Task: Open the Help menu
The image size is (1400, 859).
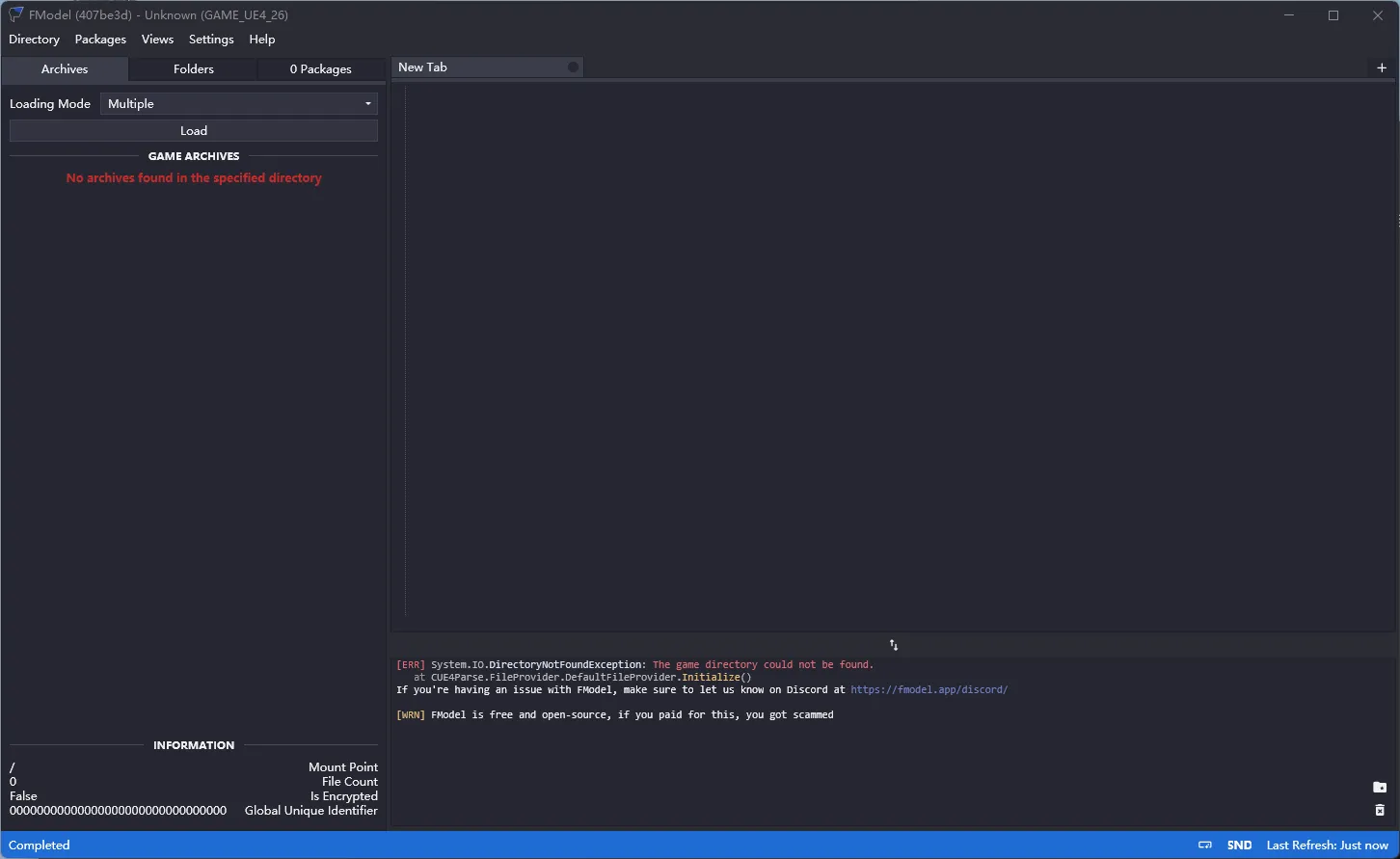Action: point(261,40)
